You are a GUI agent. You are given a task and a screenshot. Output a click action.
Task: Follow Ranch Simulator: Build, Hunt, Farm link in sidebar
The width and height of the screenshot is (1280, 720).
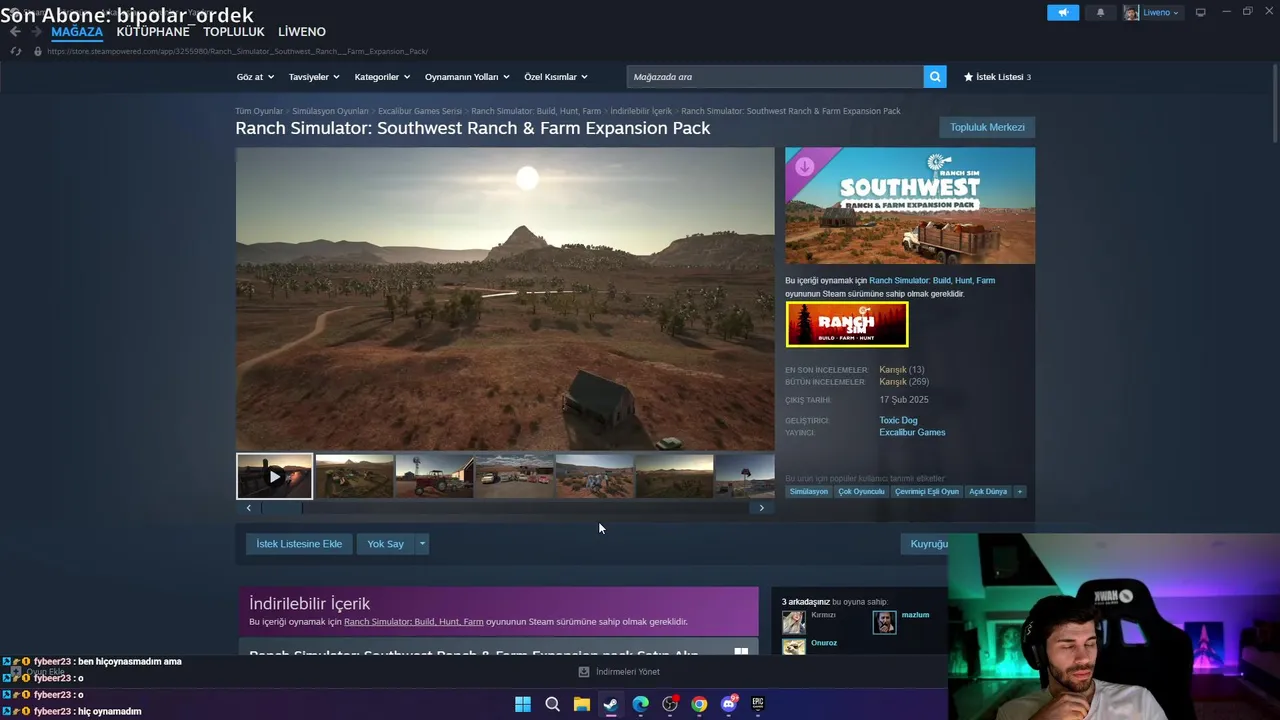click(932, 281)
